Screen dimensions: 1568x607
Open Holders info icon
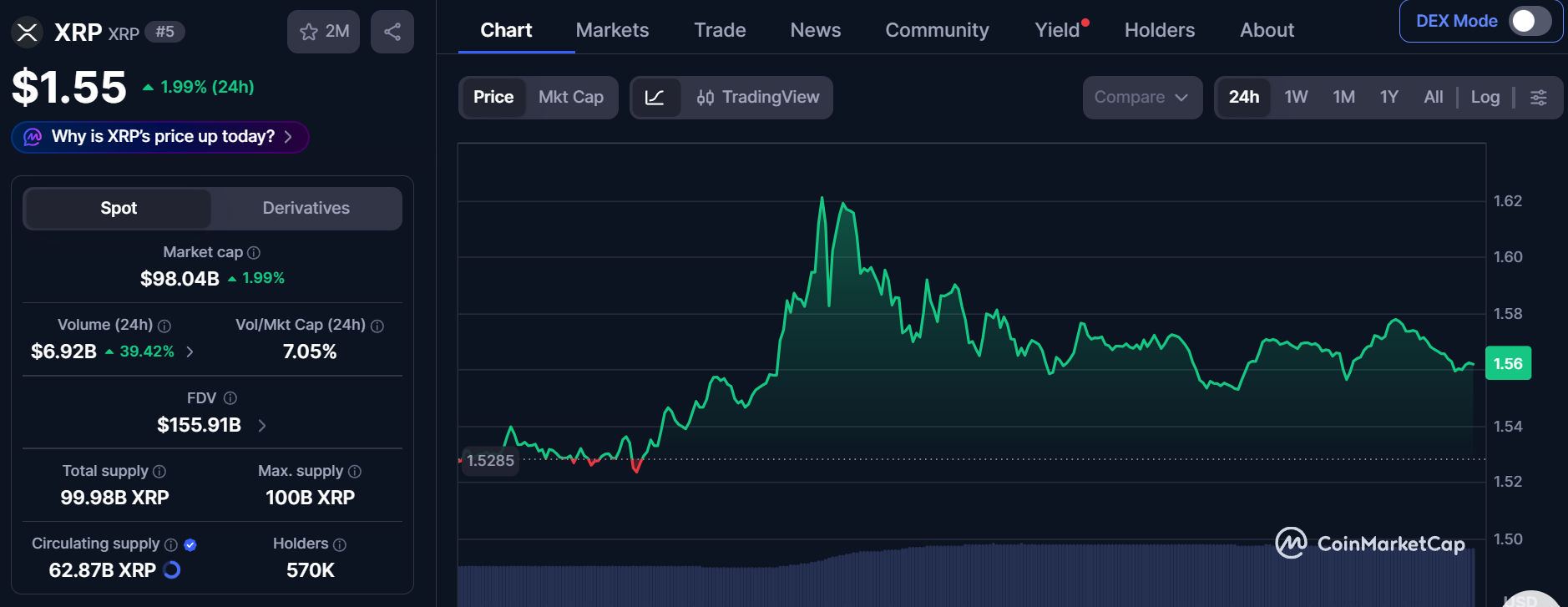coord(340,544)
